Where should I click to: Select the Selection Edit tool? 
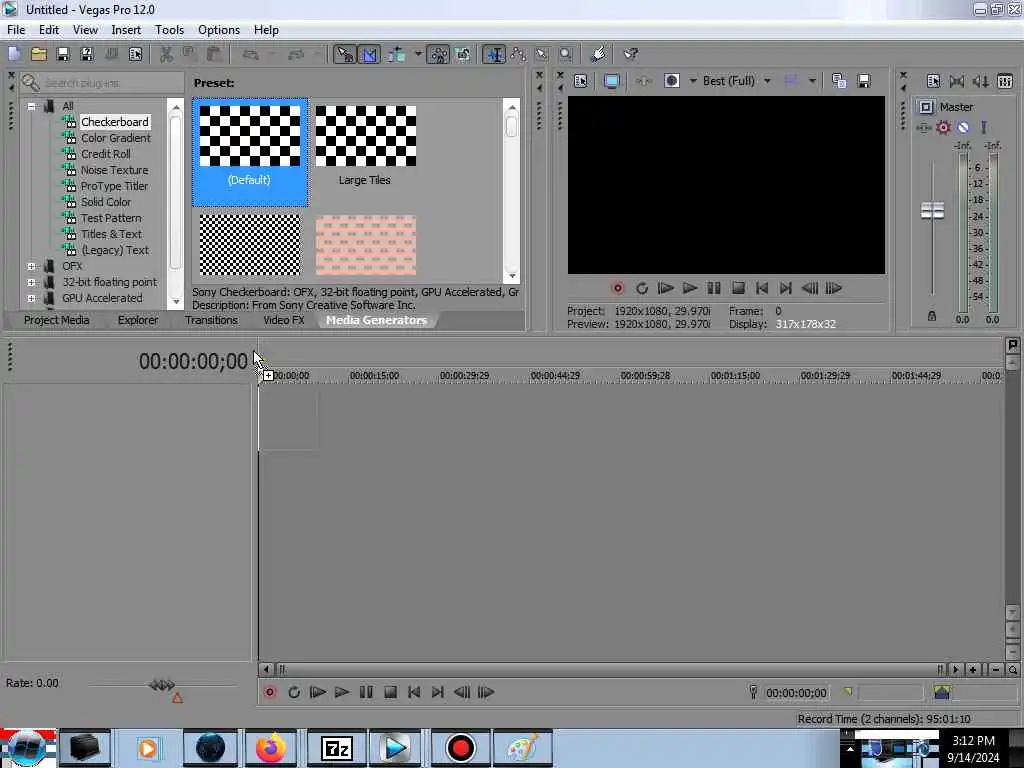click(542, 54)
